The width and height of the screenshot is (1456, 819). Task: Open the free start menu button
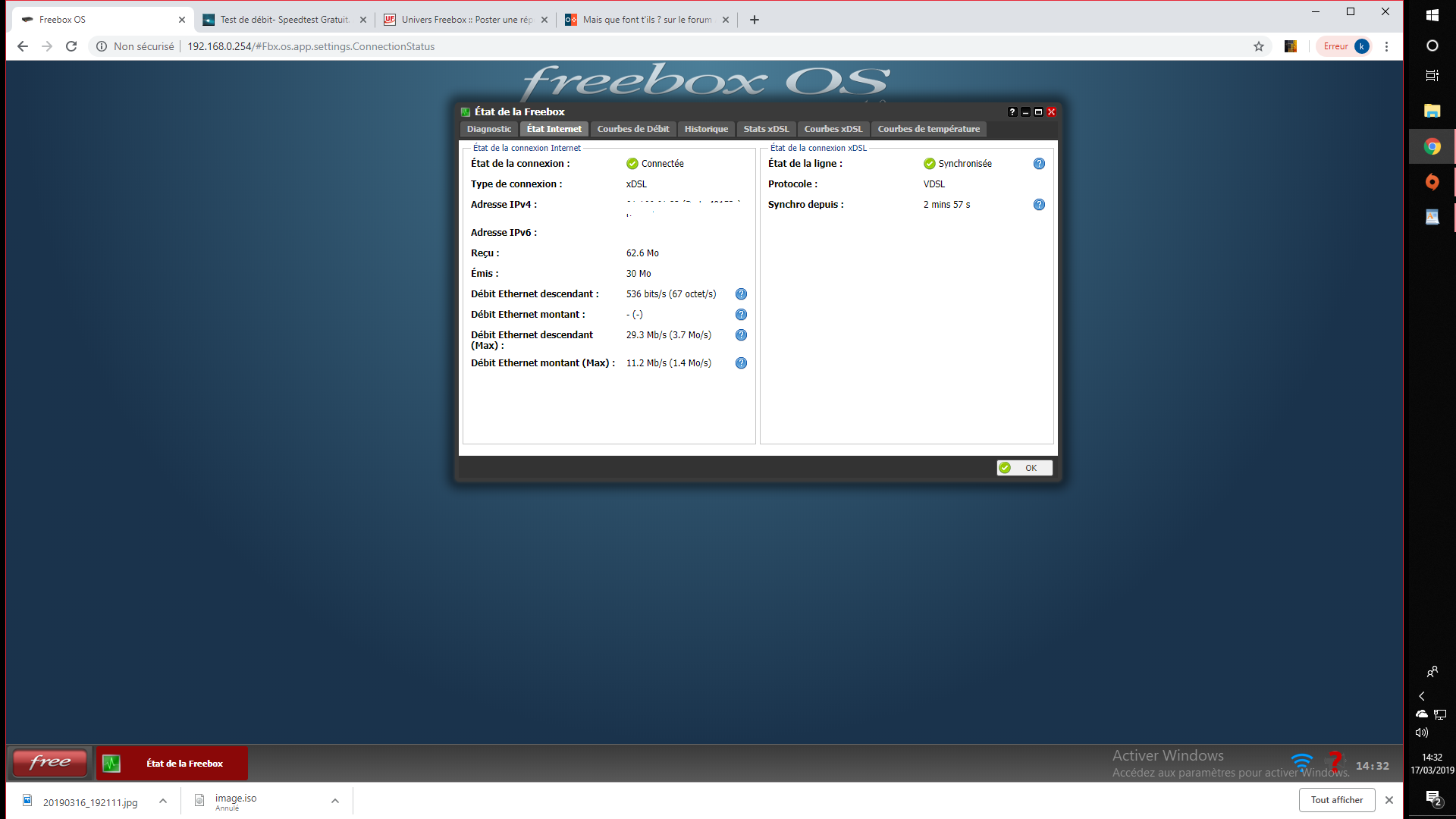[50, 763]
